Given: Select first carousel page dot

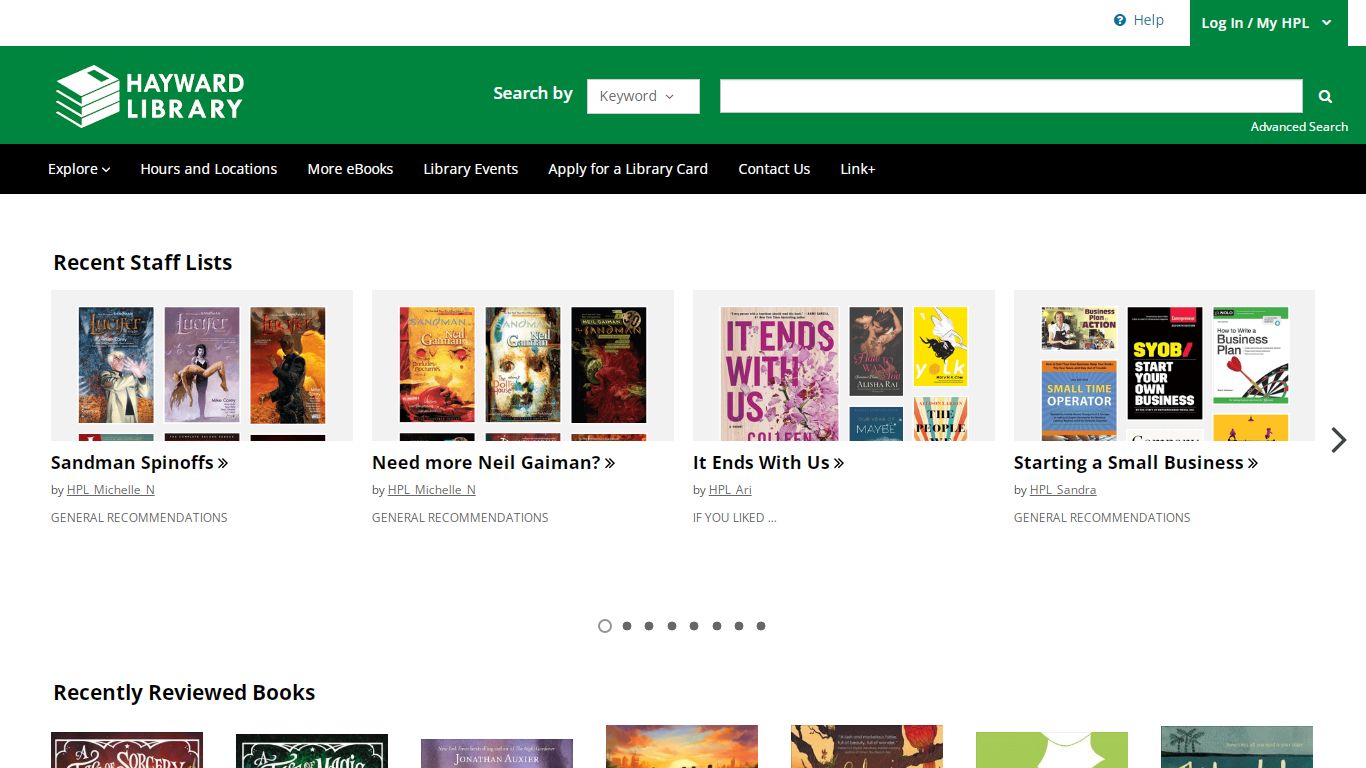Looking at the screenshot, I should coord(605,626).
